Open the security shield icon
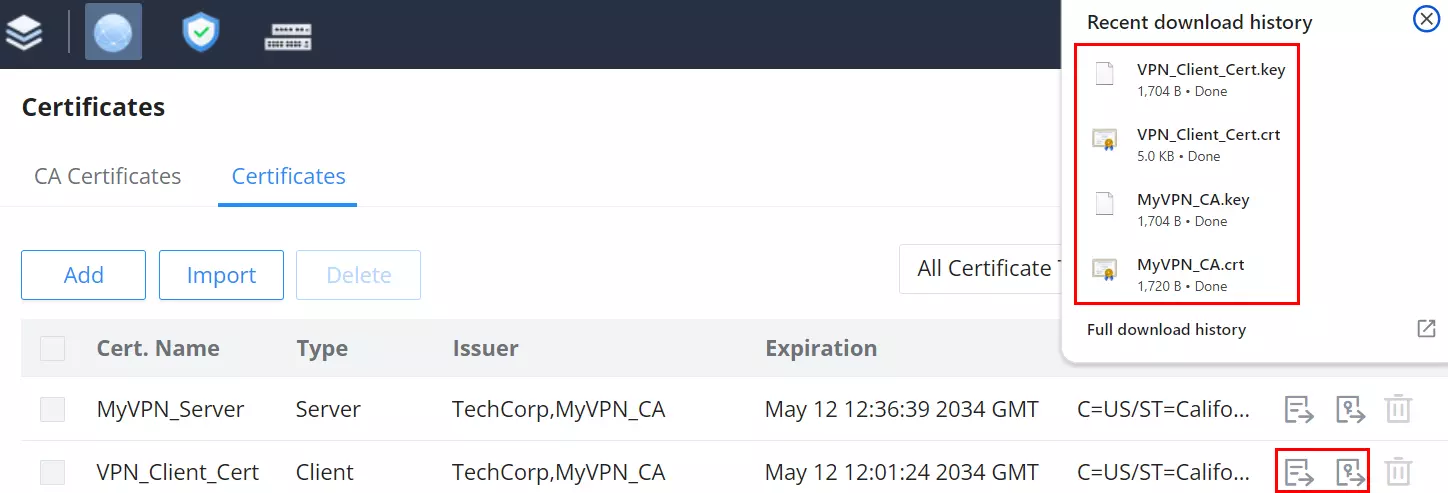Image resolution: width=1448 pixels, height=493 pixels. pos(200,32)
